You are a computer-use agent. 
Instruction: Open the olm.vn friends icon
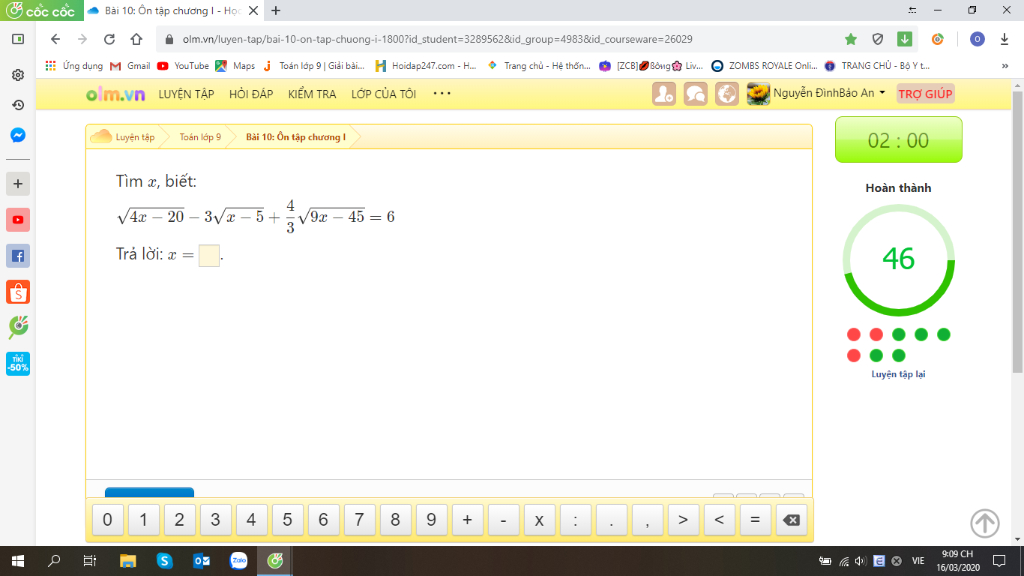point(664,94)
